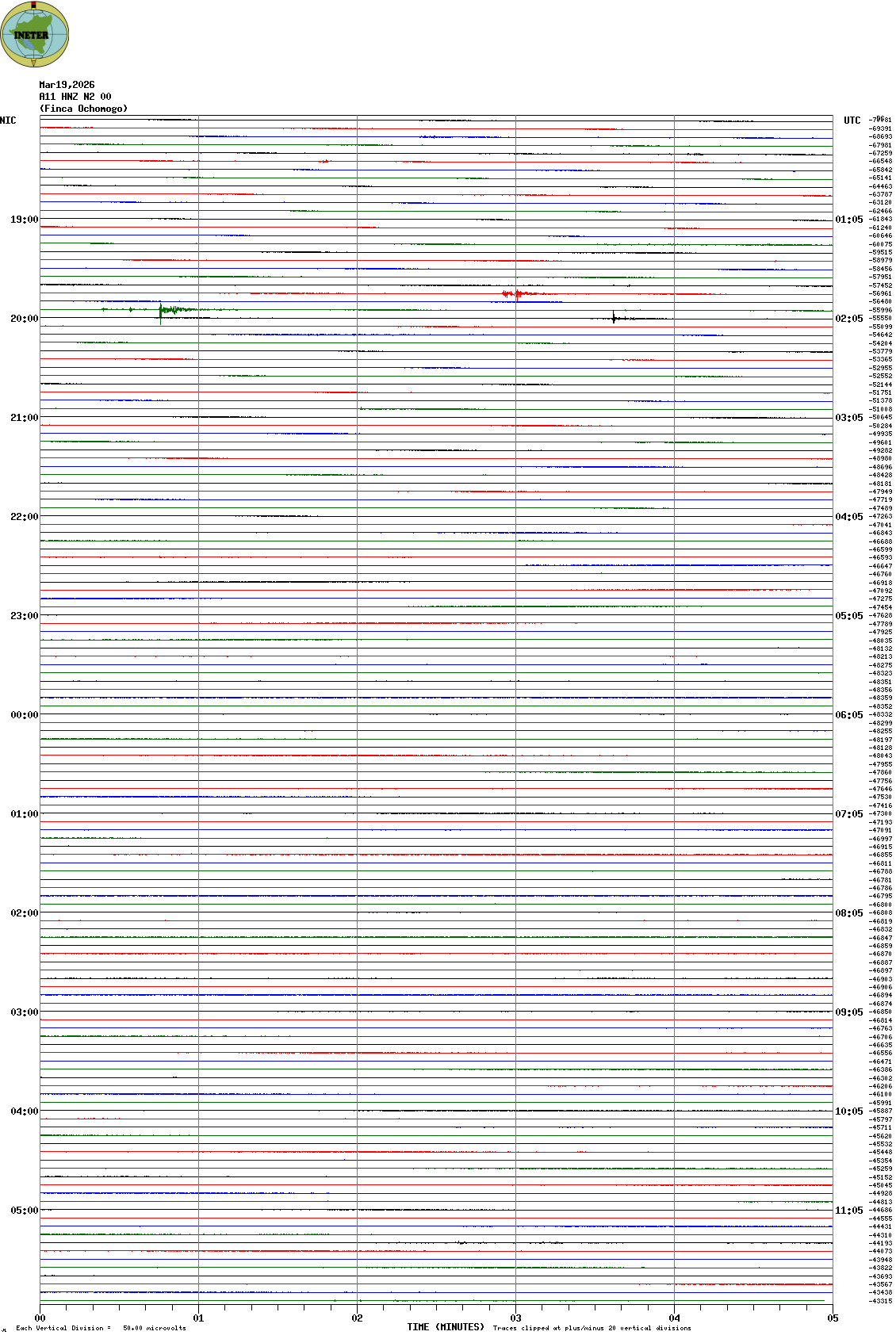
Task: Select the Mar19,2026 date label
Action: tap(67, 85)
